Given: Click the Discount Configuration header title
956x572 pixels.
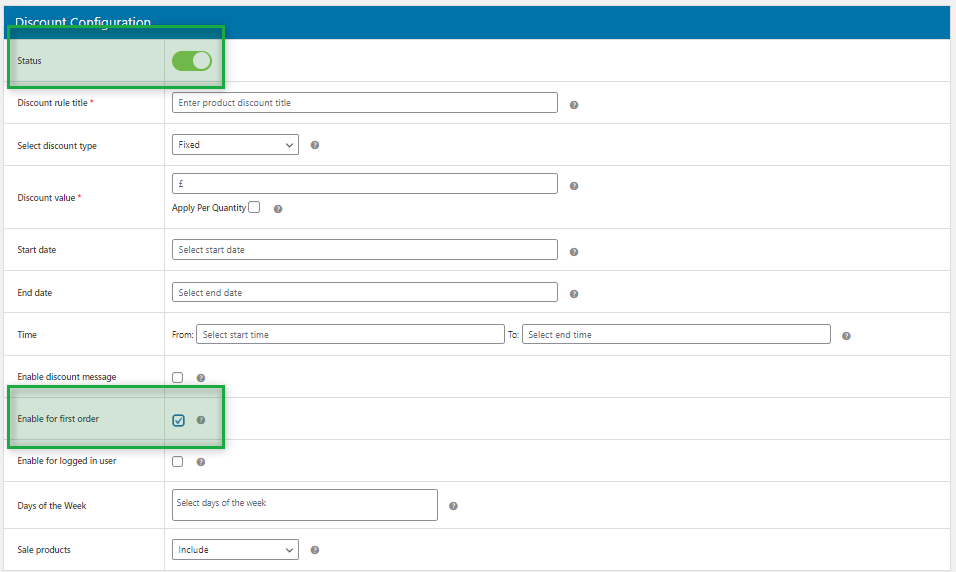Looking at the screenshot, I should point(83,22).
